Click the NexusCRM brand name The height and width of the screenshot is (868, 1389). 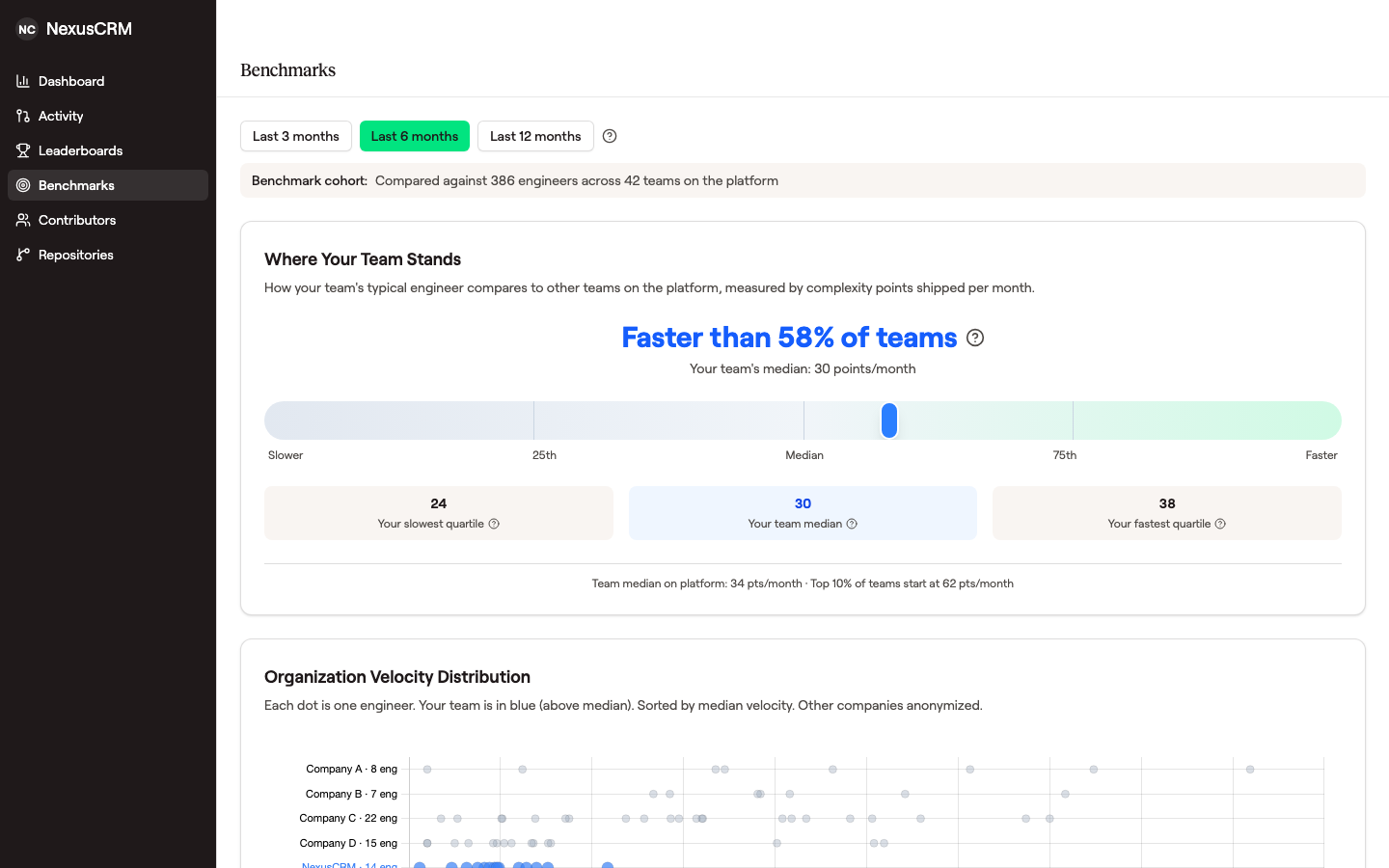click(89, 29)
